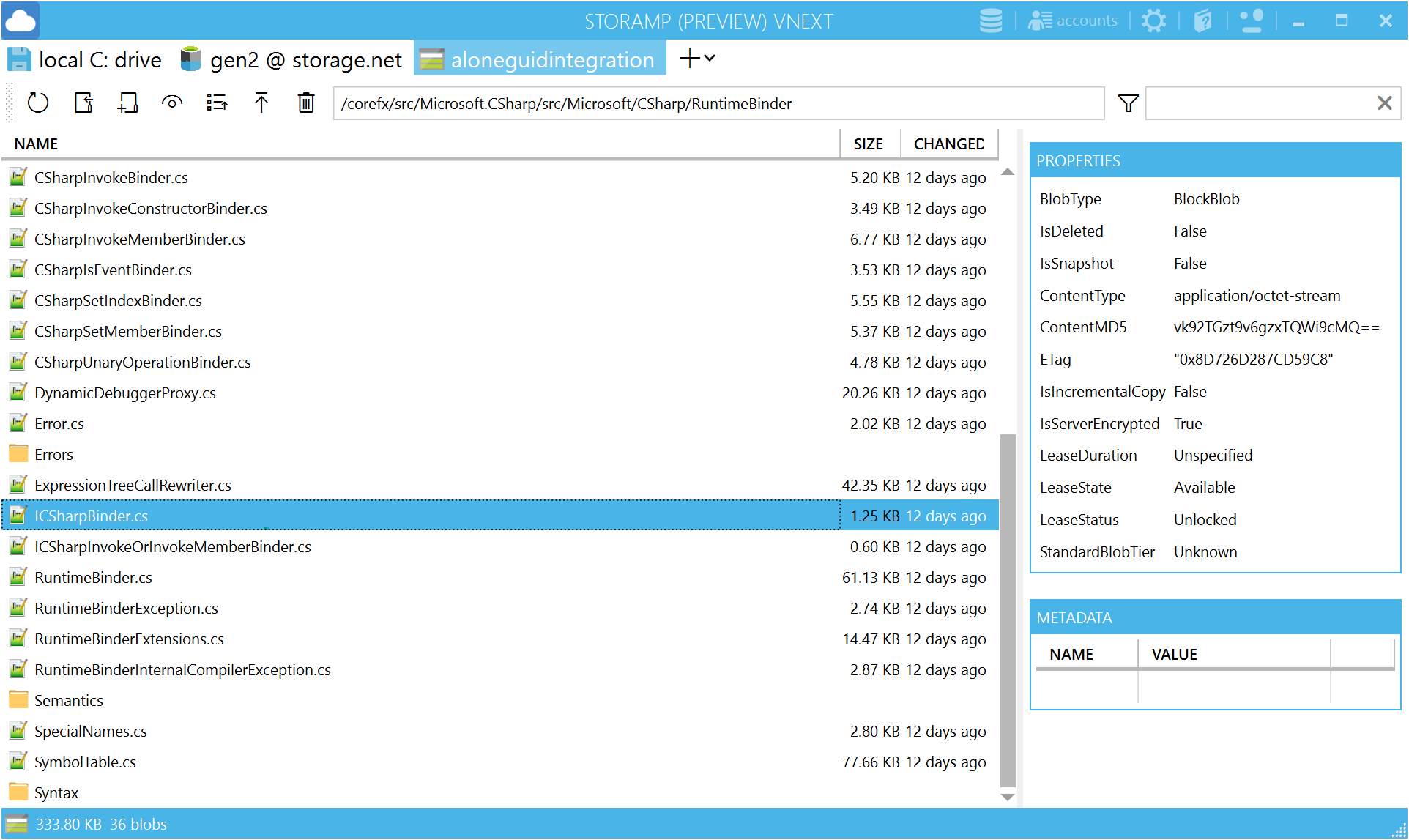The height and width of the screenshot is (840, 1409).
Task: Click the refresh icon in toolbar
Action: pos(38,103)
